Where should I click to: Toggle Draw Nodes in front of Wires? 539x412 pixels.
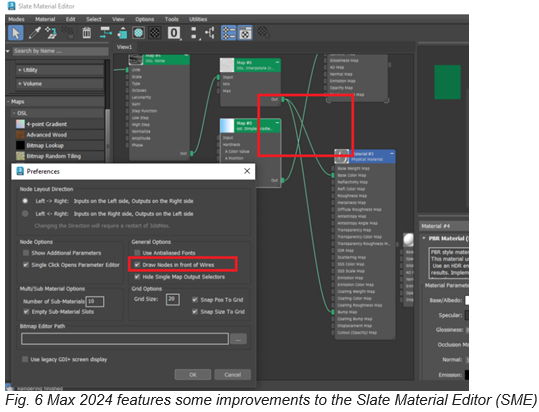coord(137,265)
